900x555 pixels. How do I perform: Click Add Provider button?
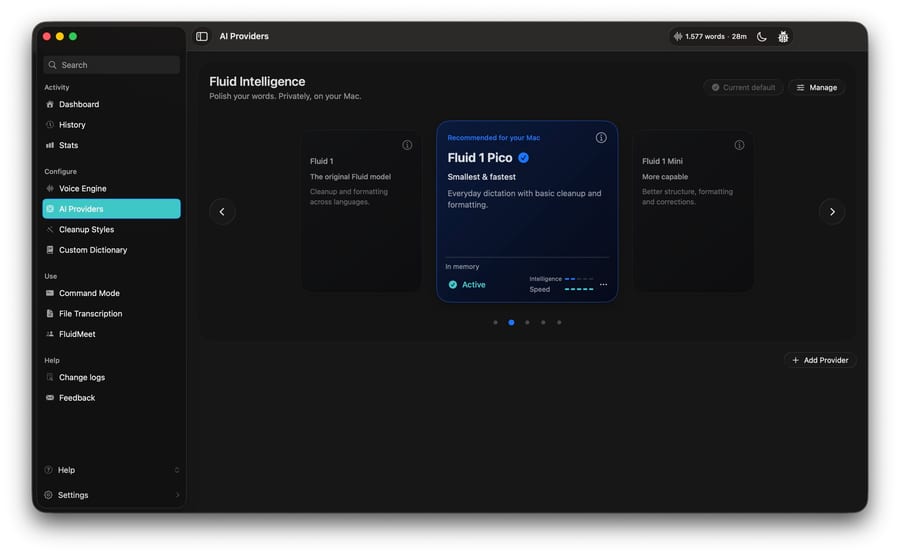click(x=820, y=360)
